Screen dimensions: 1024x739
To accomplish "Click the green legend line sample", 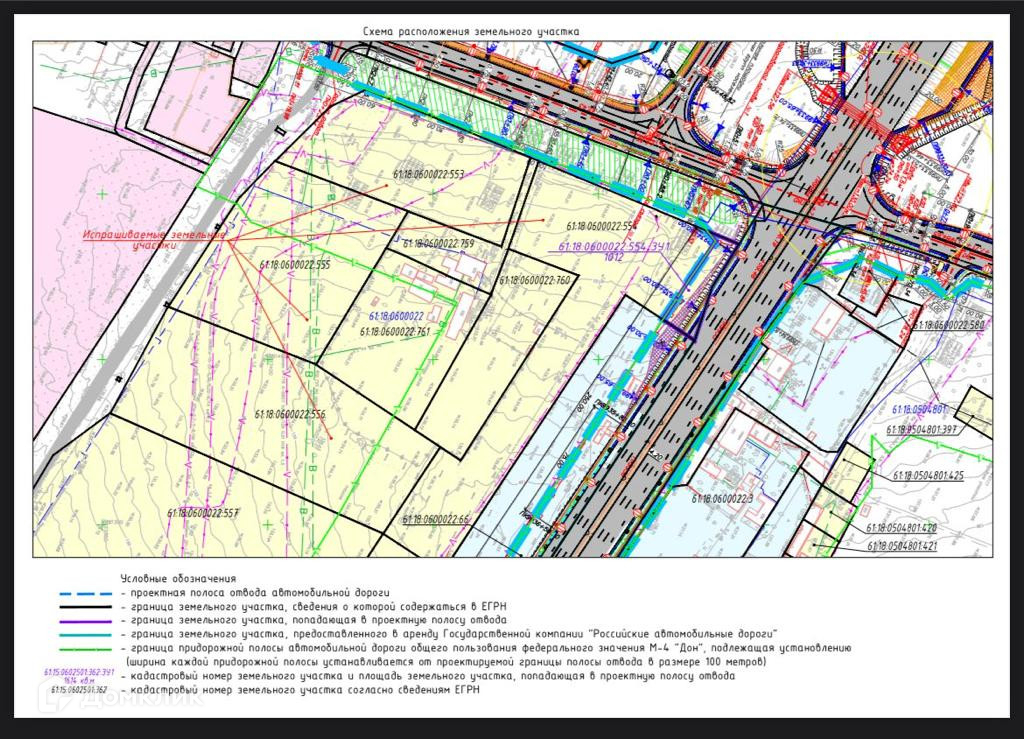I will pyautogui.click(x=86, y=650).
